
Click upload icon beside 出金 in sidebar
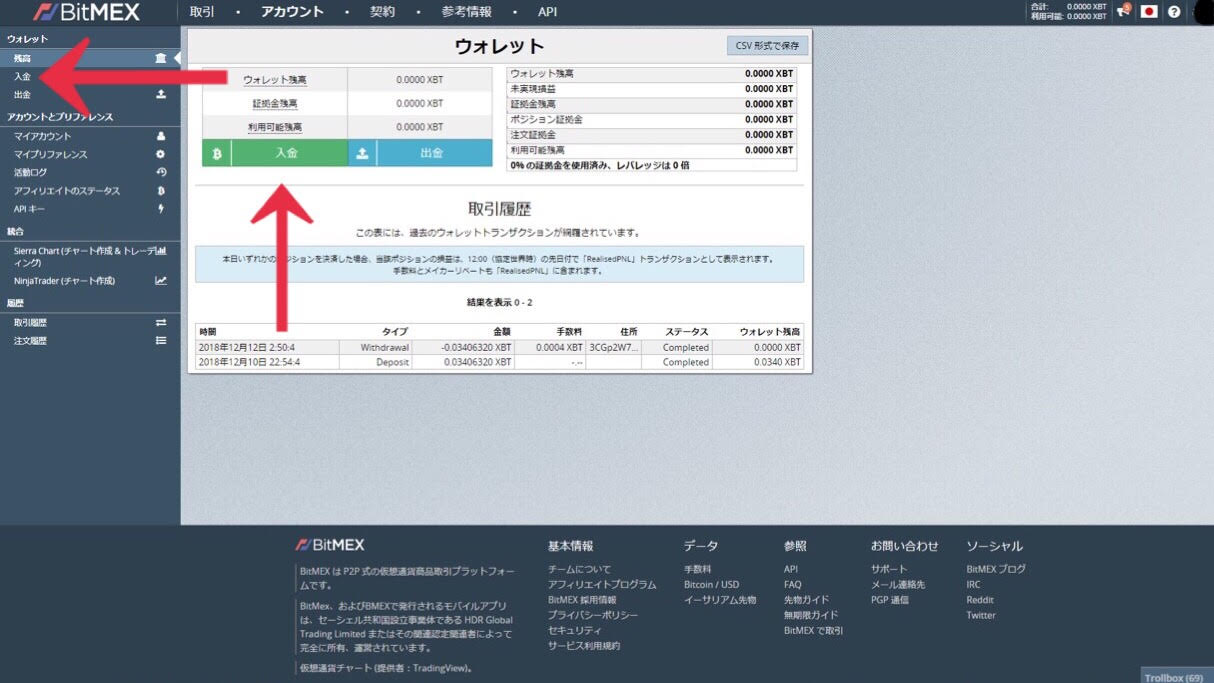coord(161,95)
